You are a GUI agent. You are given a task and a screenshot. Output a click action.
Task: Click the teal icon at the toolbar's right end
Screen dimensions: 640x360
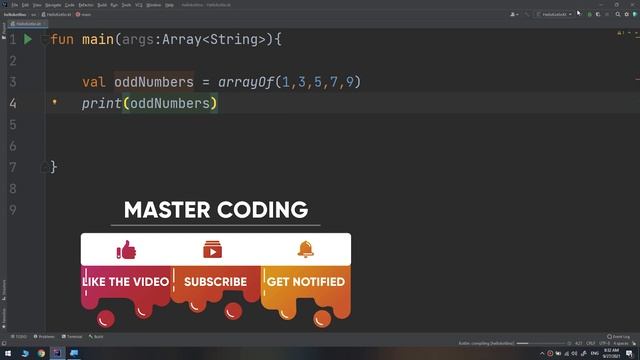click(635, 14)
